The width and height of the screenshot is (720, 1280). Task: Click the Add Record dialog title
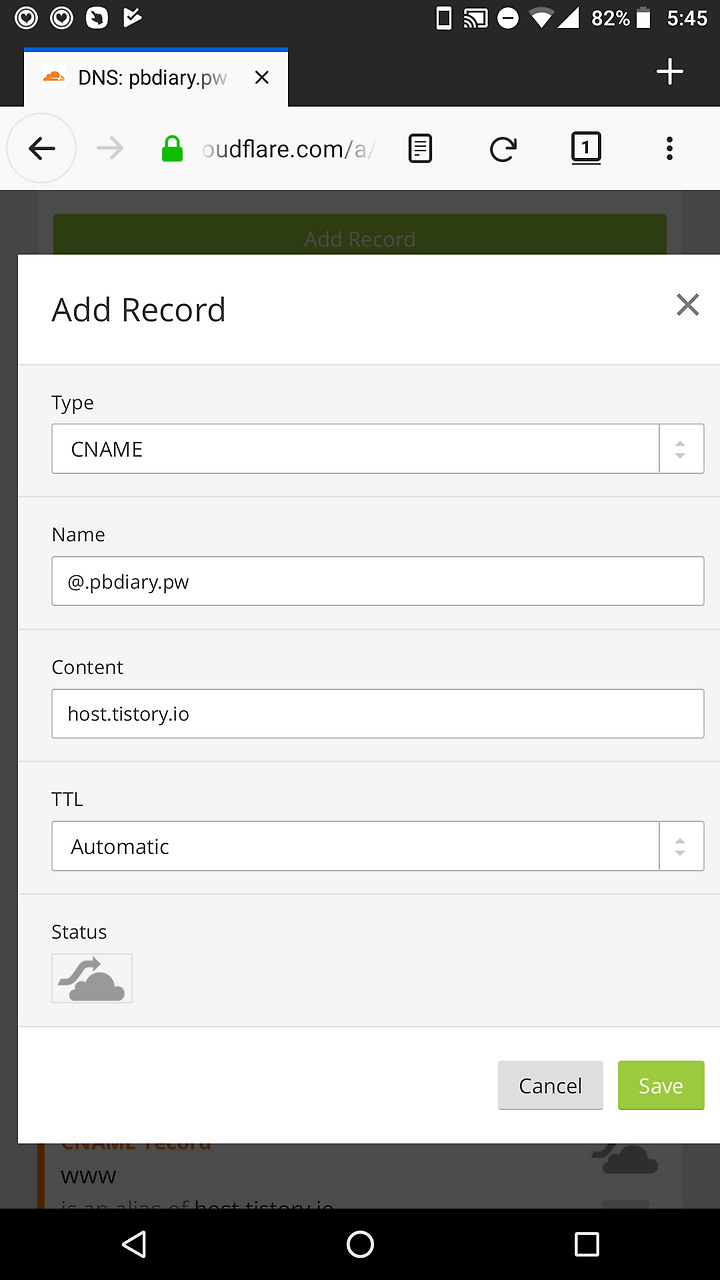[x=138, y=310]
